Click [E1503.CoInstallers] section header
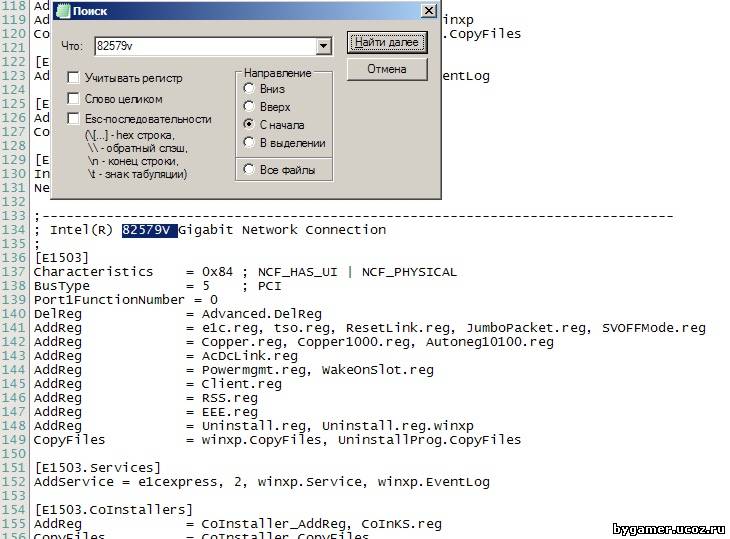The height and width of the screenshot is (539, 730). click(x=114, y=510)
